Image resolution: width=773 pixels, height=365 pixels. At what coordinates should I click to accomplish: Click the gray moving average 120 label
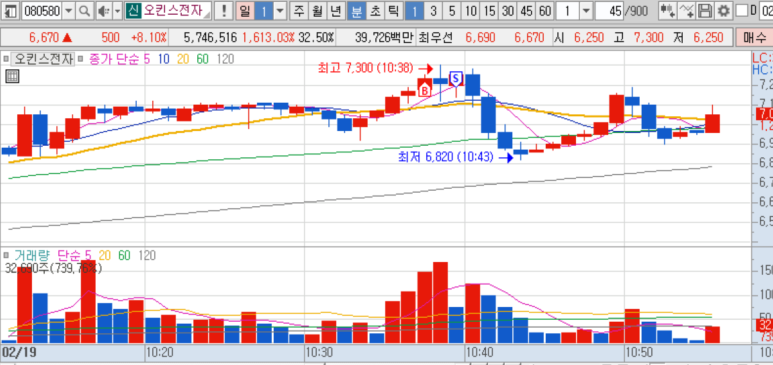(225, 59)
